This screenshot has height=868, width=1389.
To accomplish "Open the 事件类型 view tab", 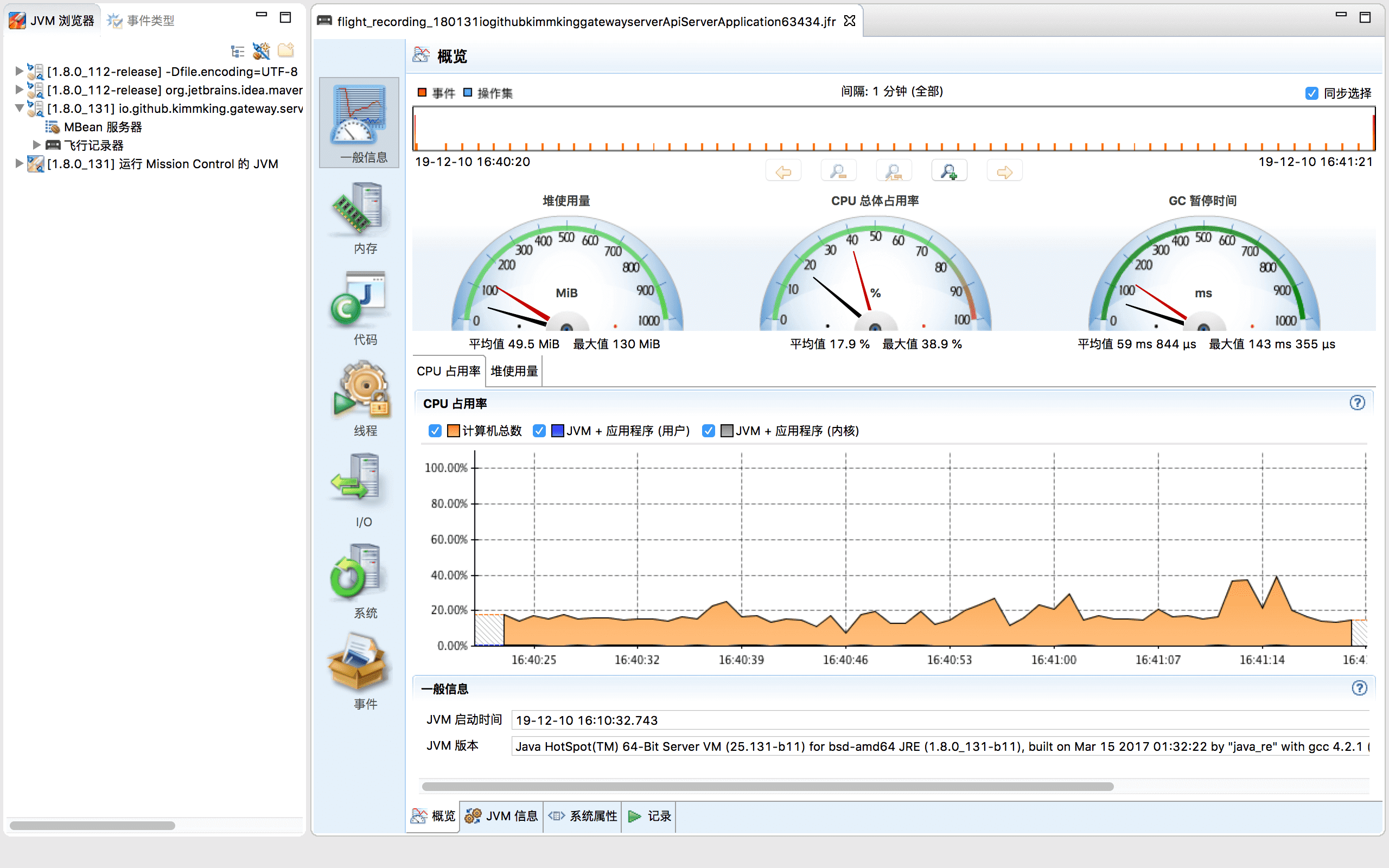I will (x=141, y=21).
